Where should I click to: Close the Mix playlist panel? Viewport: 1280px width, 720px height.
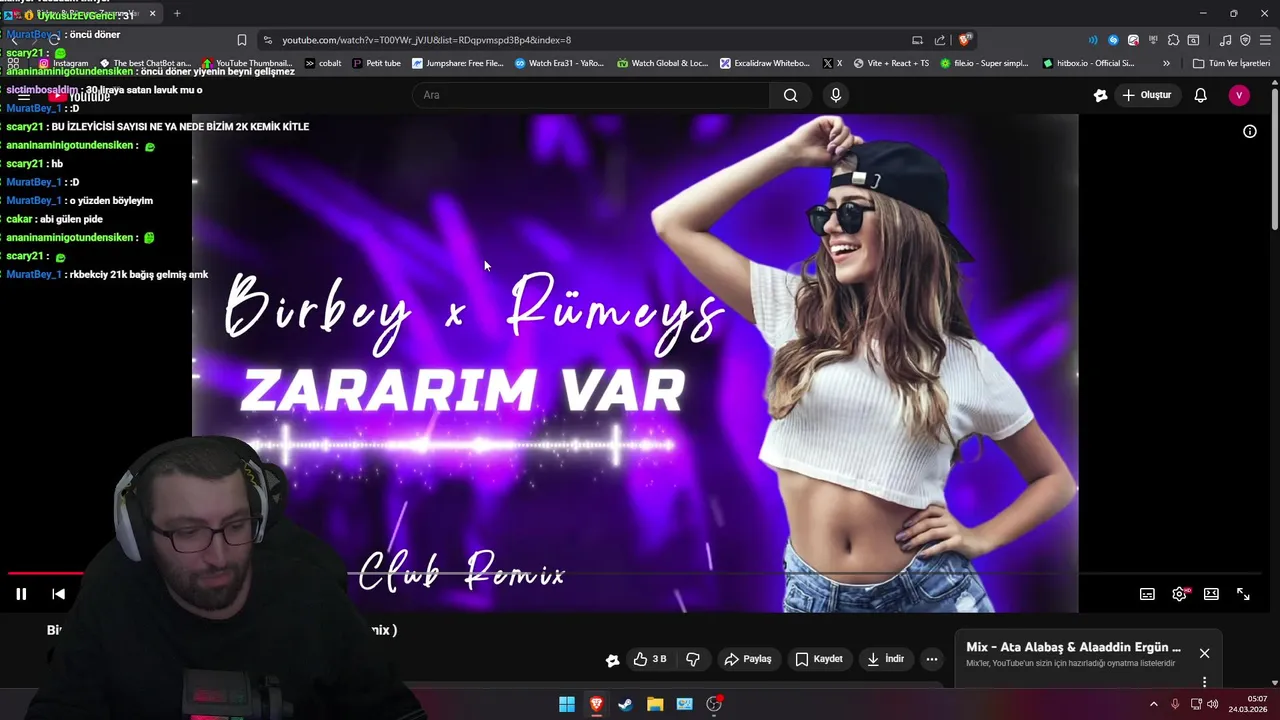point(1204,653)
